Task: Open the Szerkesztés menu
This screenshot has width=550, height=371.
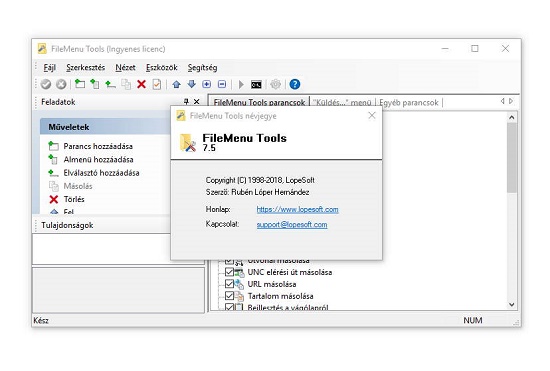Action: pos(86,67)
